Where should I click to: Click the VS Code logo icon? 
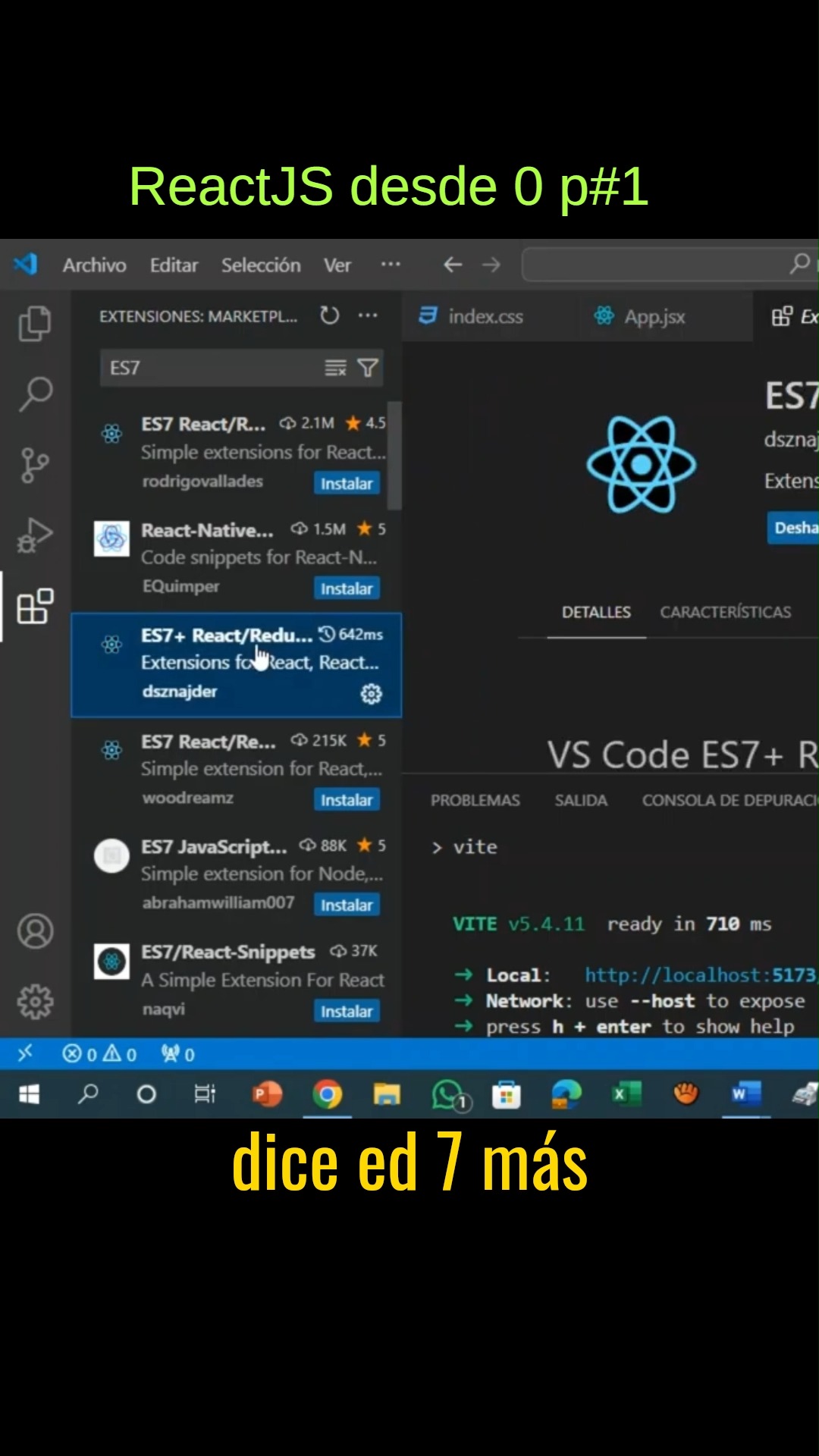[x=25, y=264]
